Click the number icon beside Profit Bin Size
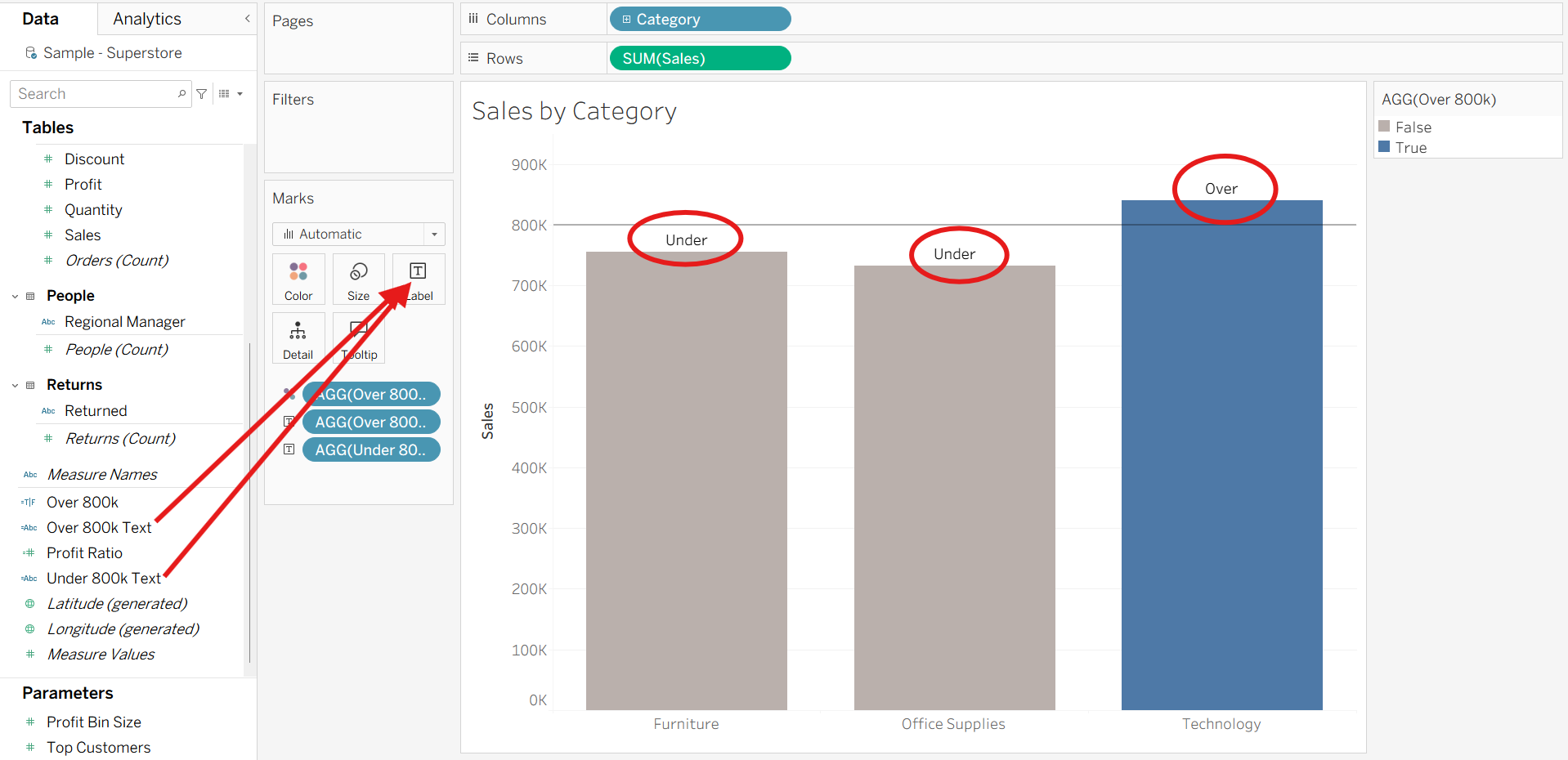Viewport: 1568px width, 760px height. coord(30,722)
